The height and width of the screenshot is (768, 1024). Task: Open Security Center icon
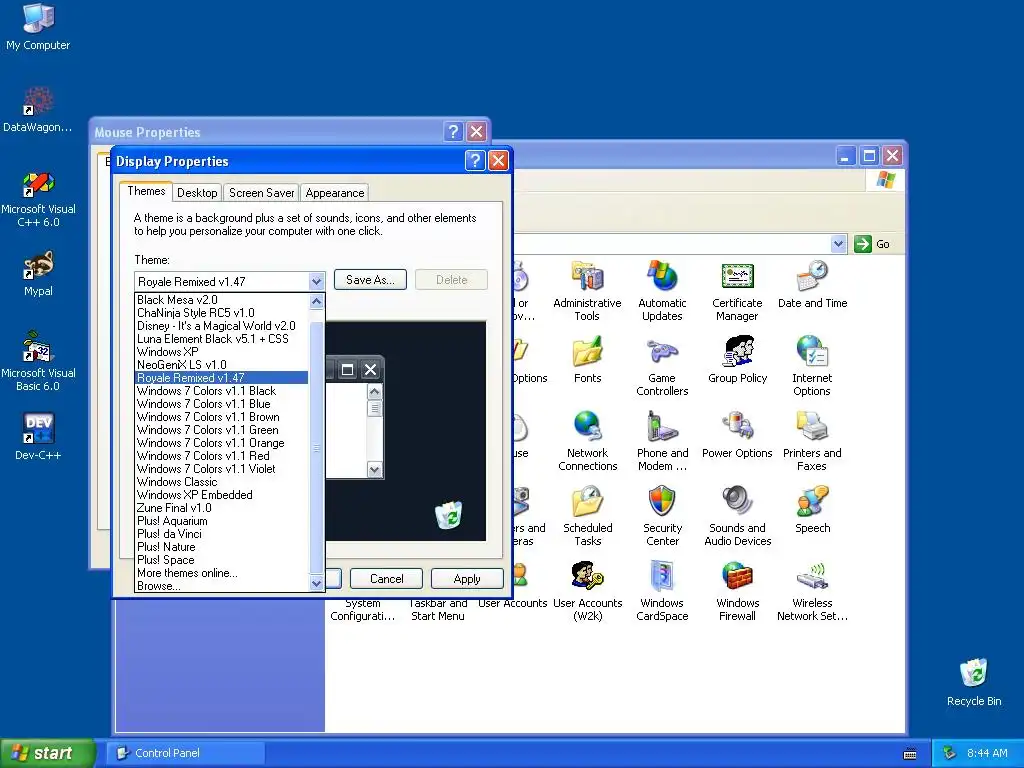(x=662, y=516)
